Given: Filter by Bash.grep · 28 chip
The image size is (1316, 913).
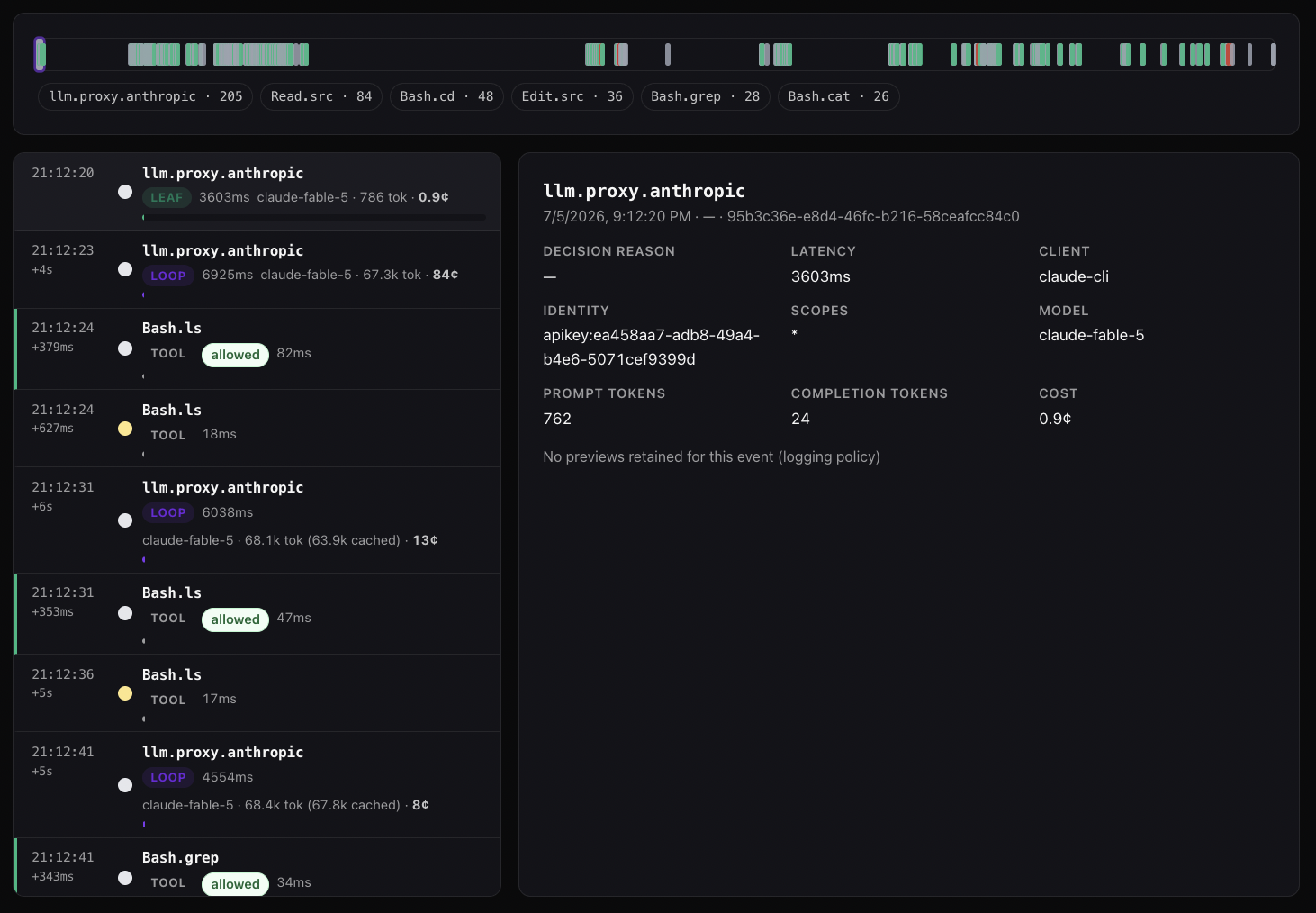Looking at the screenshot, I should [x=705, y=96].
